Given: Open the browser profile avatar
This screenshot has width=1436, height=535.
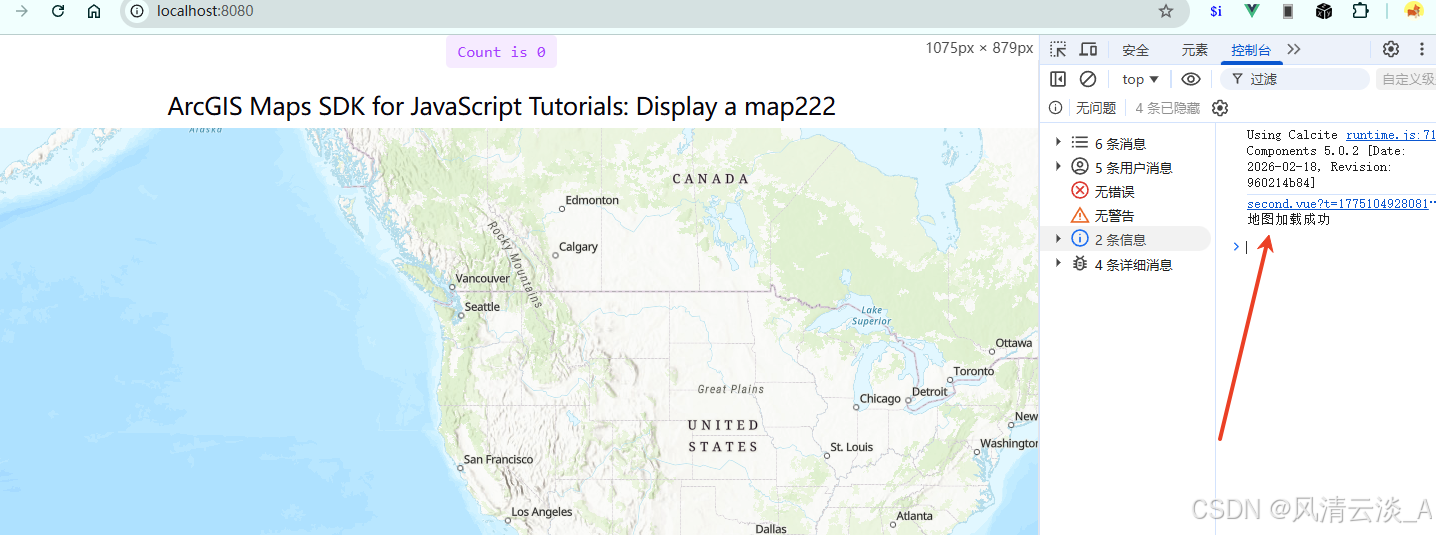Looking at the screenshot, I should tap(1413, 11).
